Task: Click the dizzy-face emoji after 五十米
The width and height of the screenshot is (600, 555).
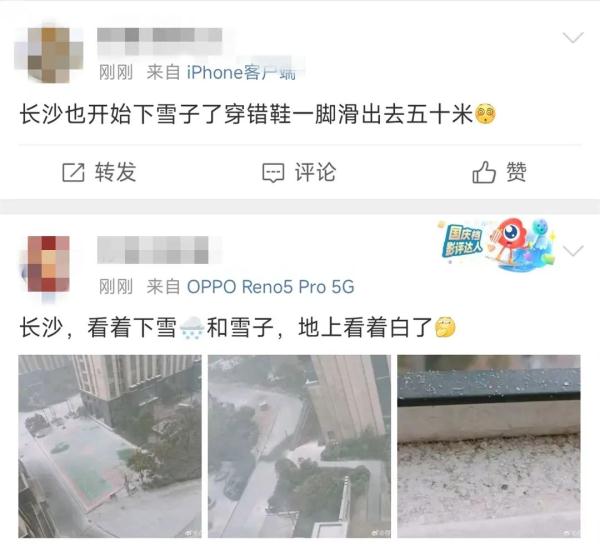Action: click(485, 114)
